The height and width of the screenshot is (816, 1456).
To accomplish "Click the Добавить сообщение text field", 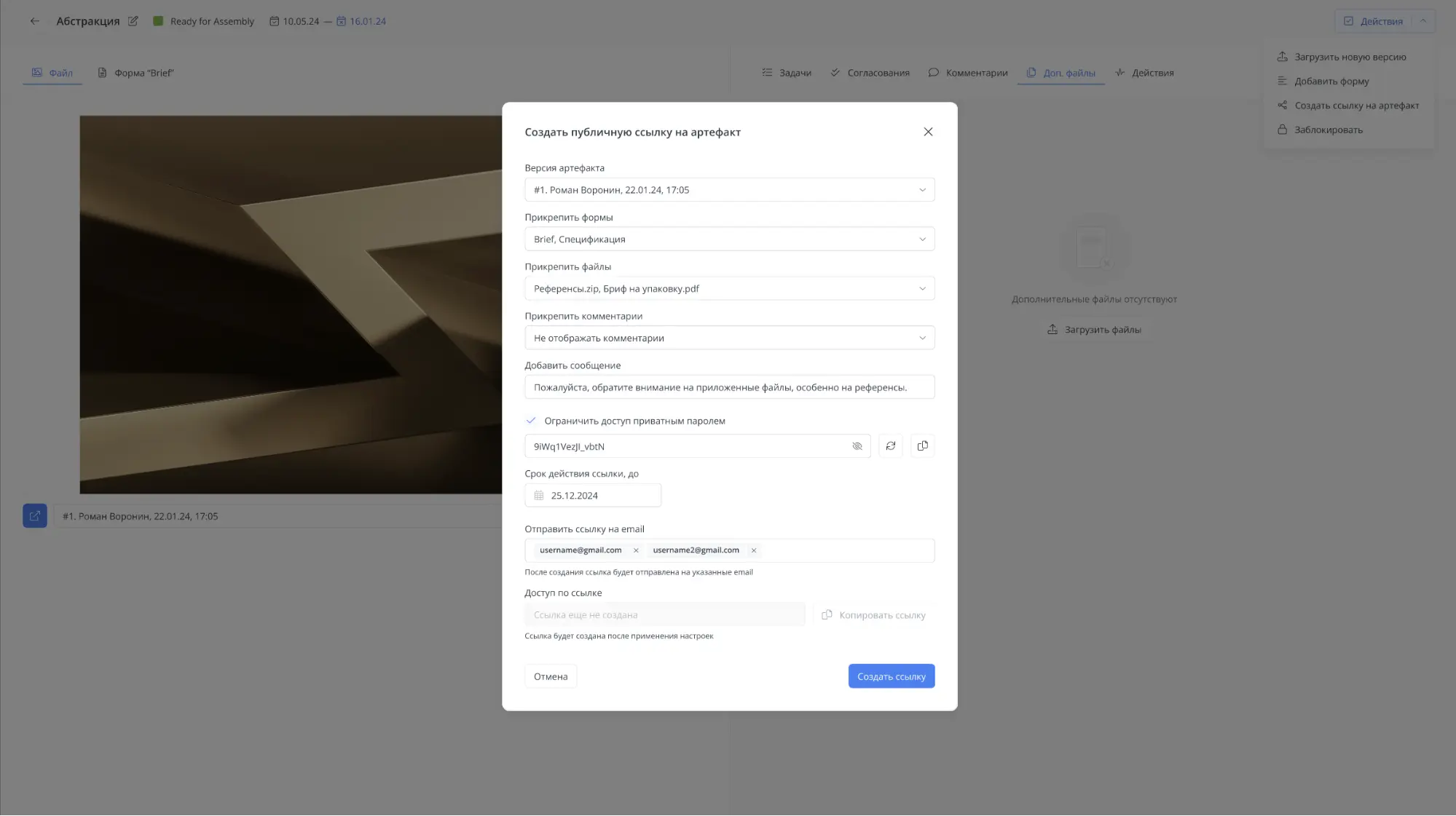I will click(729, 387).
